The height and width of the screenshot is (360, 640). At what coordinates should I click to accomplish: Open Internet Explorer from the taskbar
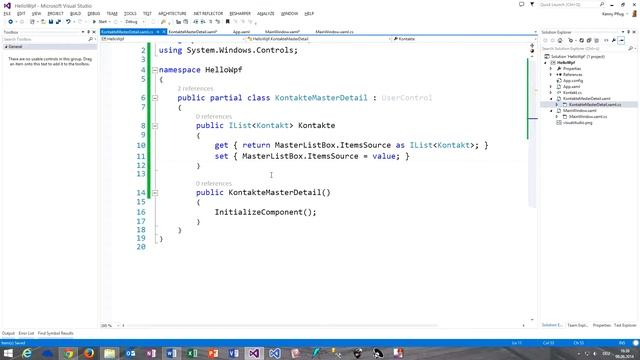[x=27, y=353]
